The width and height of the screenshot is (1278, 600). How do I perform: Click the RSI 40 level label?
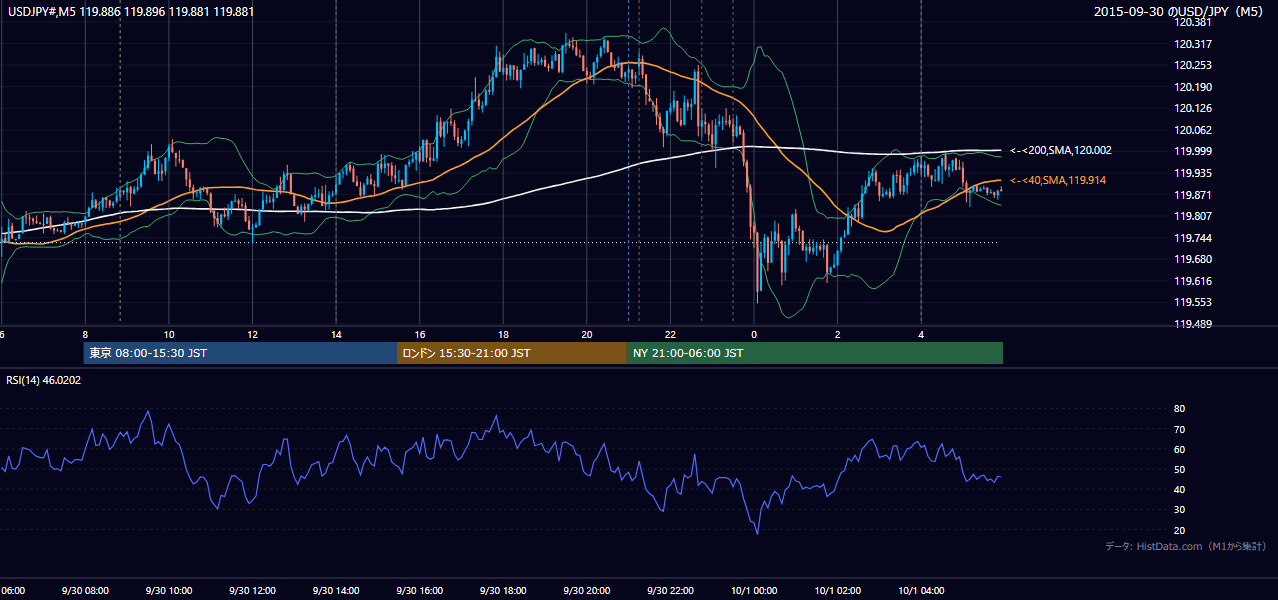tap(1179, 489)
